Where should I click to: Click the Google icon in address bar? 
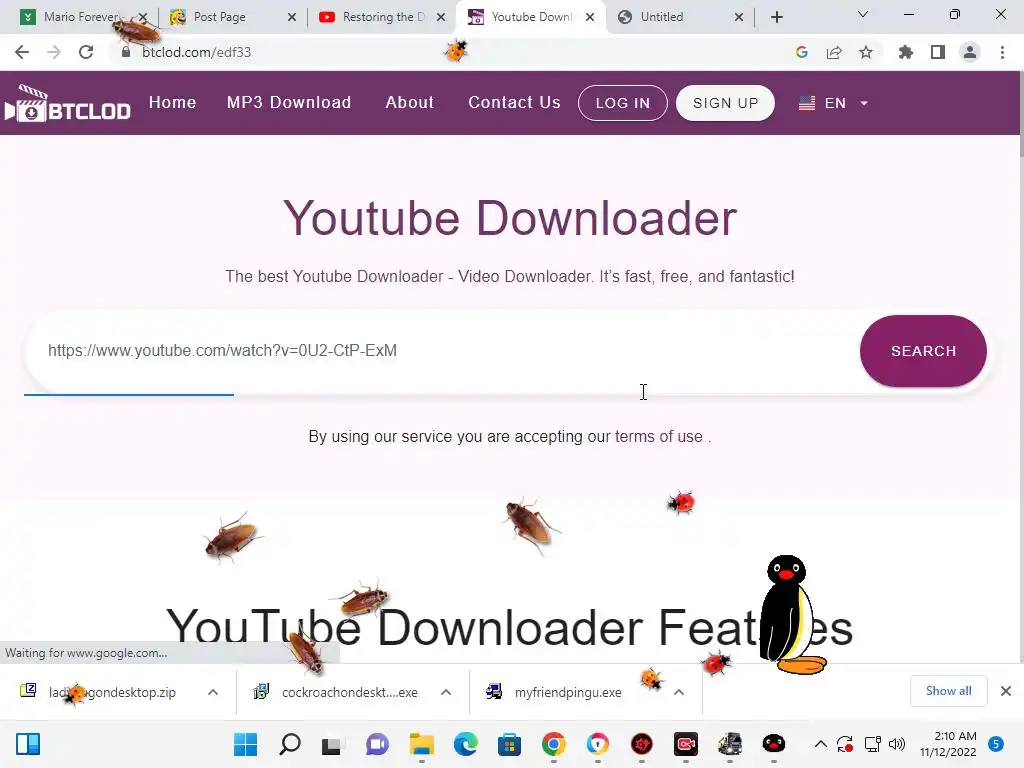tap(802, 52)
